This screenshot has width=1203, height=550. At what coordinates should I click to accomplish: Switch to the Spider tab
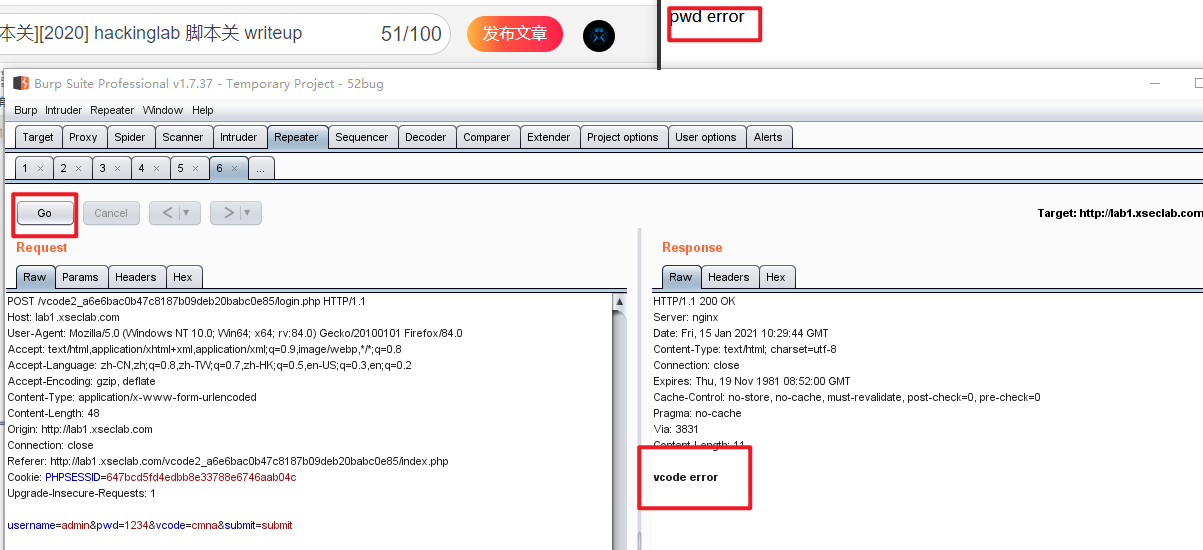(130, 137)
